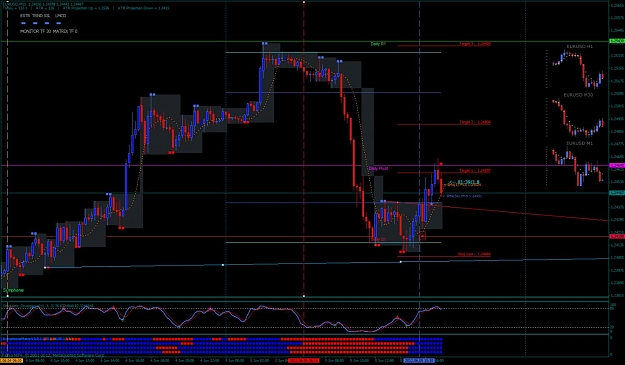625x365 pixels.
Task: Click the green Daily R1 label
Action: coord(378,44)
